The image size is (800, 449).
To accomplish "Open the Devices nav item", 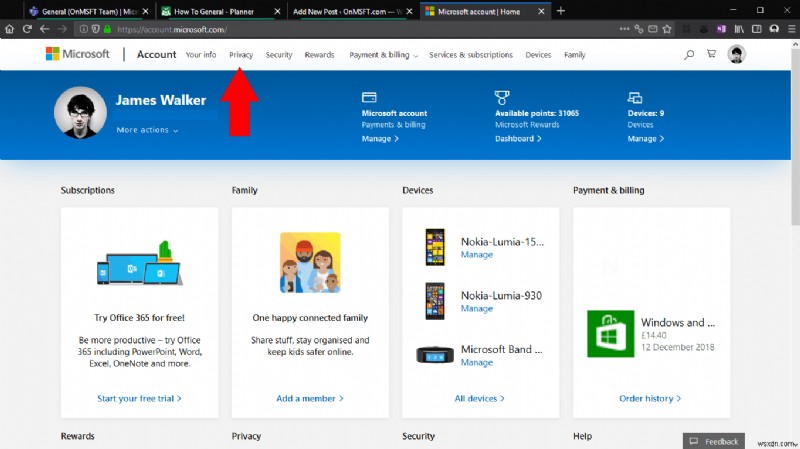I will tap(538, 55).
